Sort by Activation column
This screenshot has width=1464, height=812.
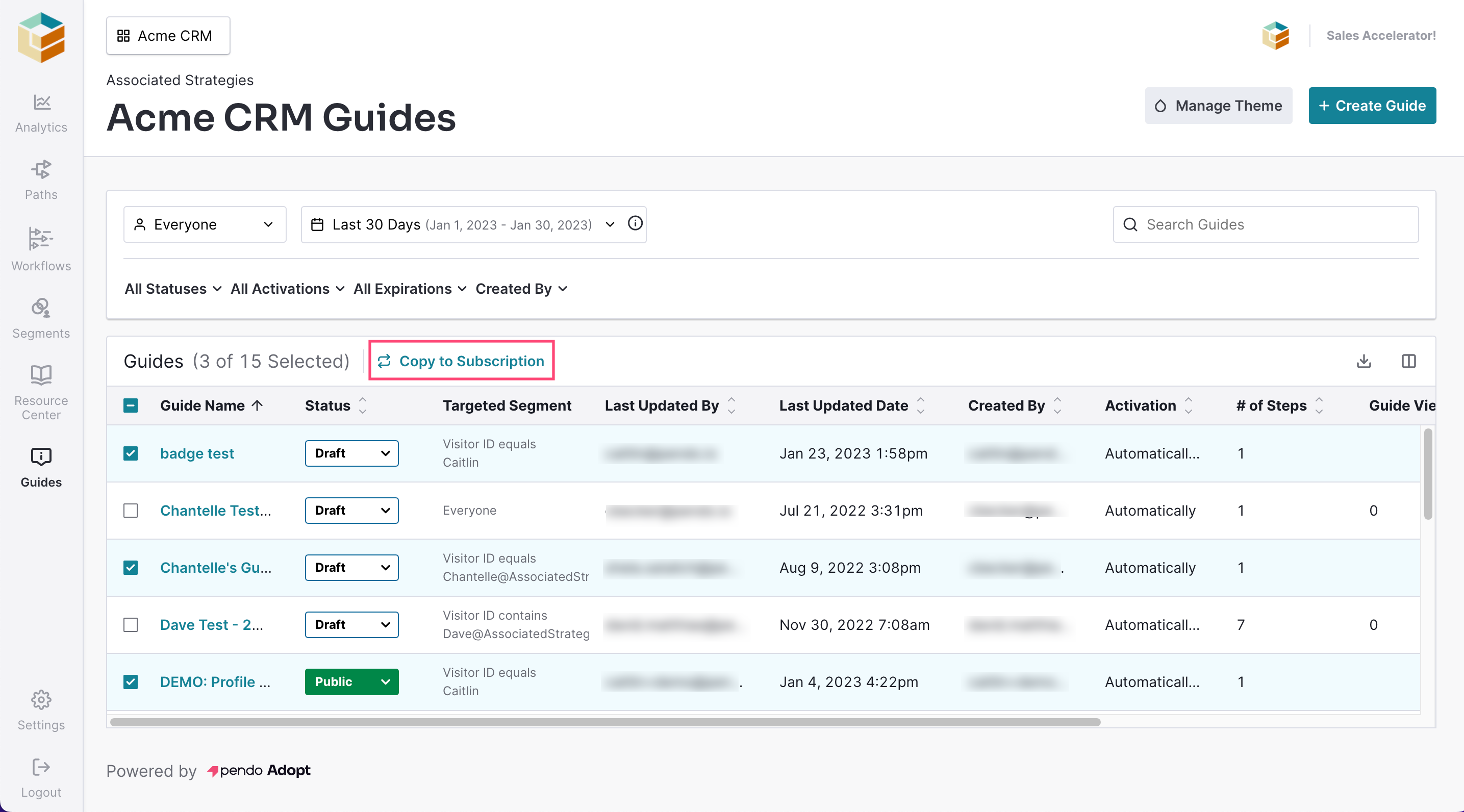(x=1189, y=405)
